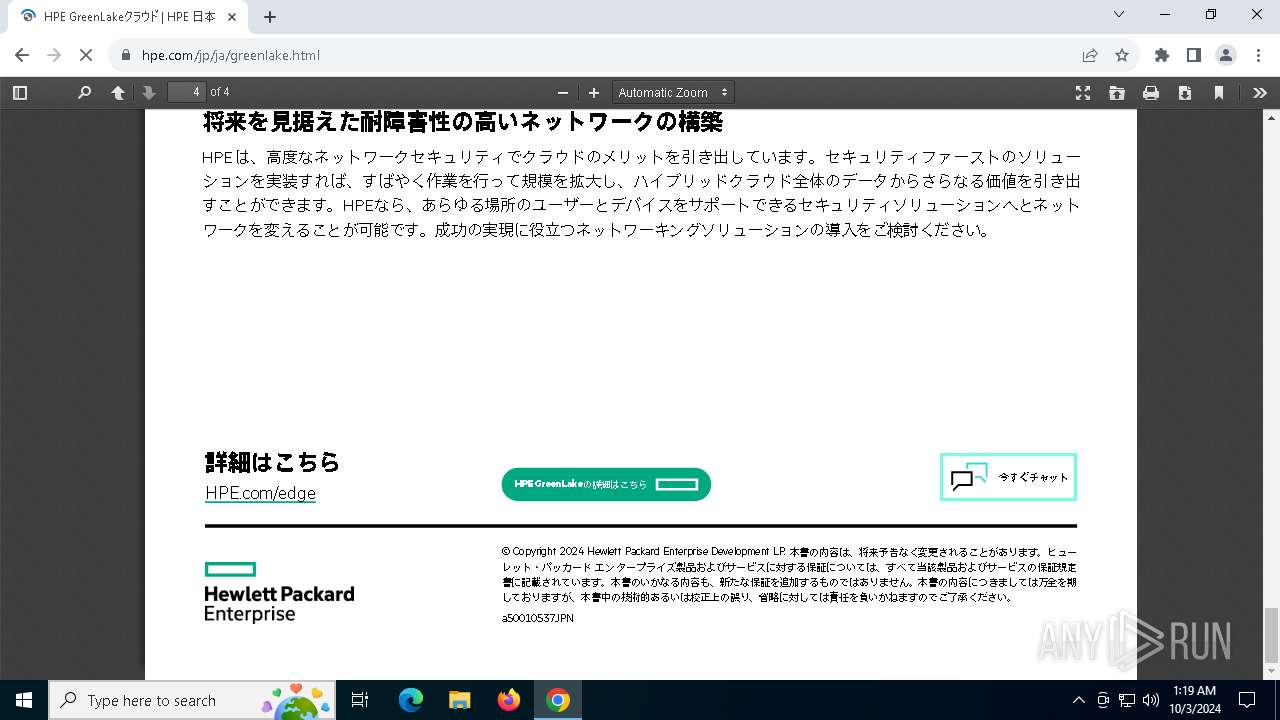Zoom out of the PDF
Screen dimensions: 1280x720
coord(563,93)
